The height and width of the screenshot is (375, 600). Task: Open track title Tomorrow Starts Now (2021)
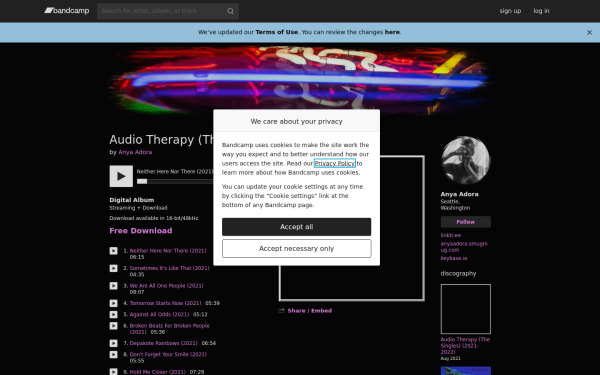click(165, 303)
